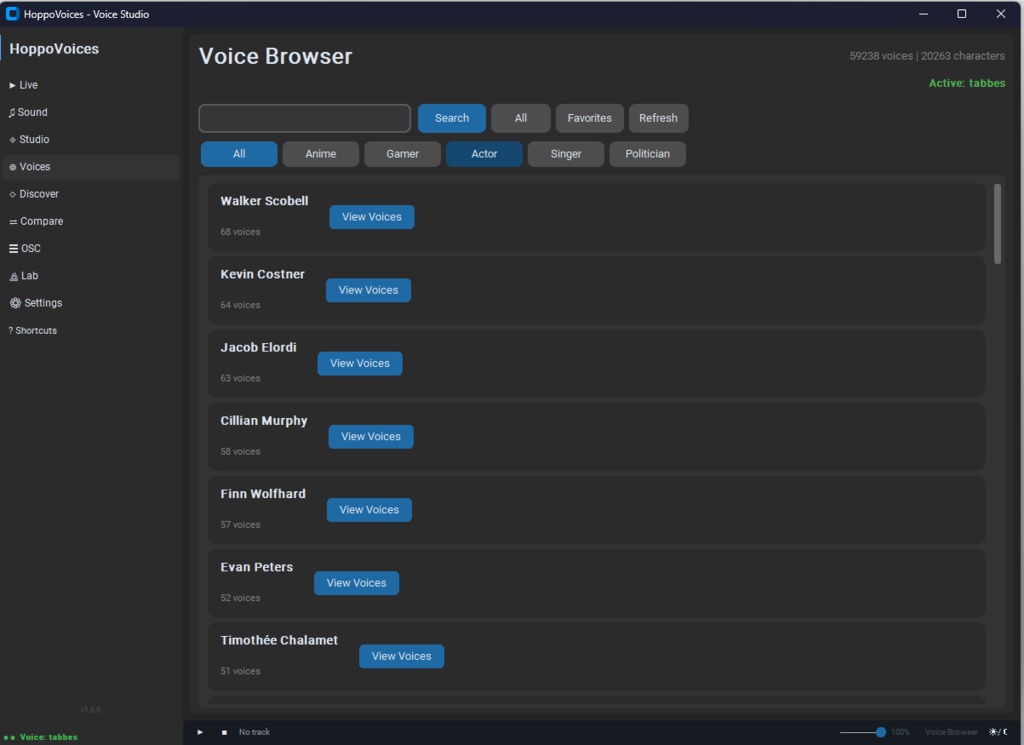Click the 'Cillian Murphy' name text

pyautogui.click(x=264, y=420)
